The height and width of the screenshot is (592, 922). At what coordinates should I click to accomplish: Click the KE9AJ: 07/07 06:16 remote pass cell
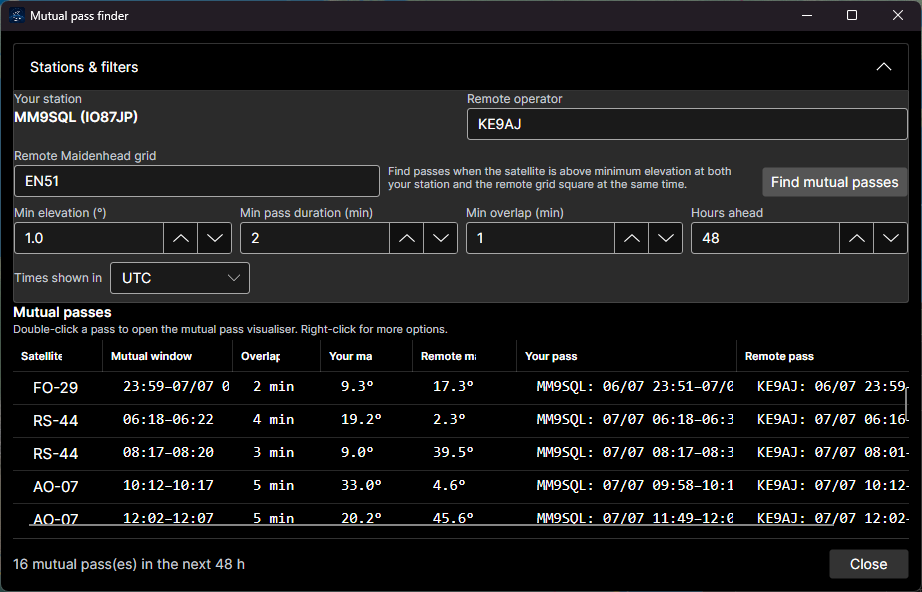coord(832,419)
